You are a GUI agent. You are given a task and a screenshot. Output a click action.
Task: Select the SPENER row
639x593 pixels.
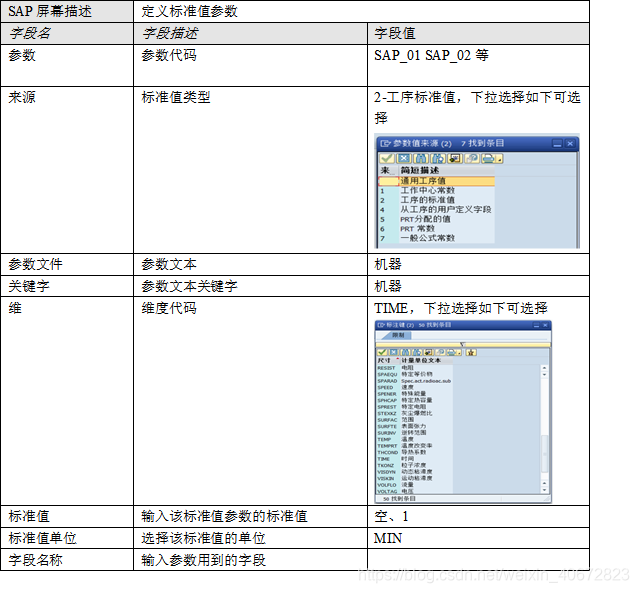[414, 394]
